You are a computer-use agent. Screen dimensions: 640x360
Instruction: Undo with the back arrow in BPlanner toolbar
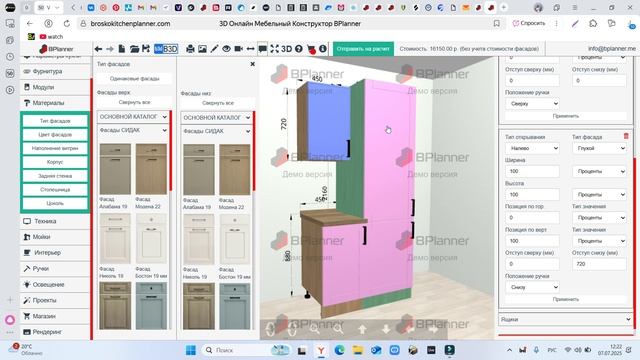tap(98, 49)
